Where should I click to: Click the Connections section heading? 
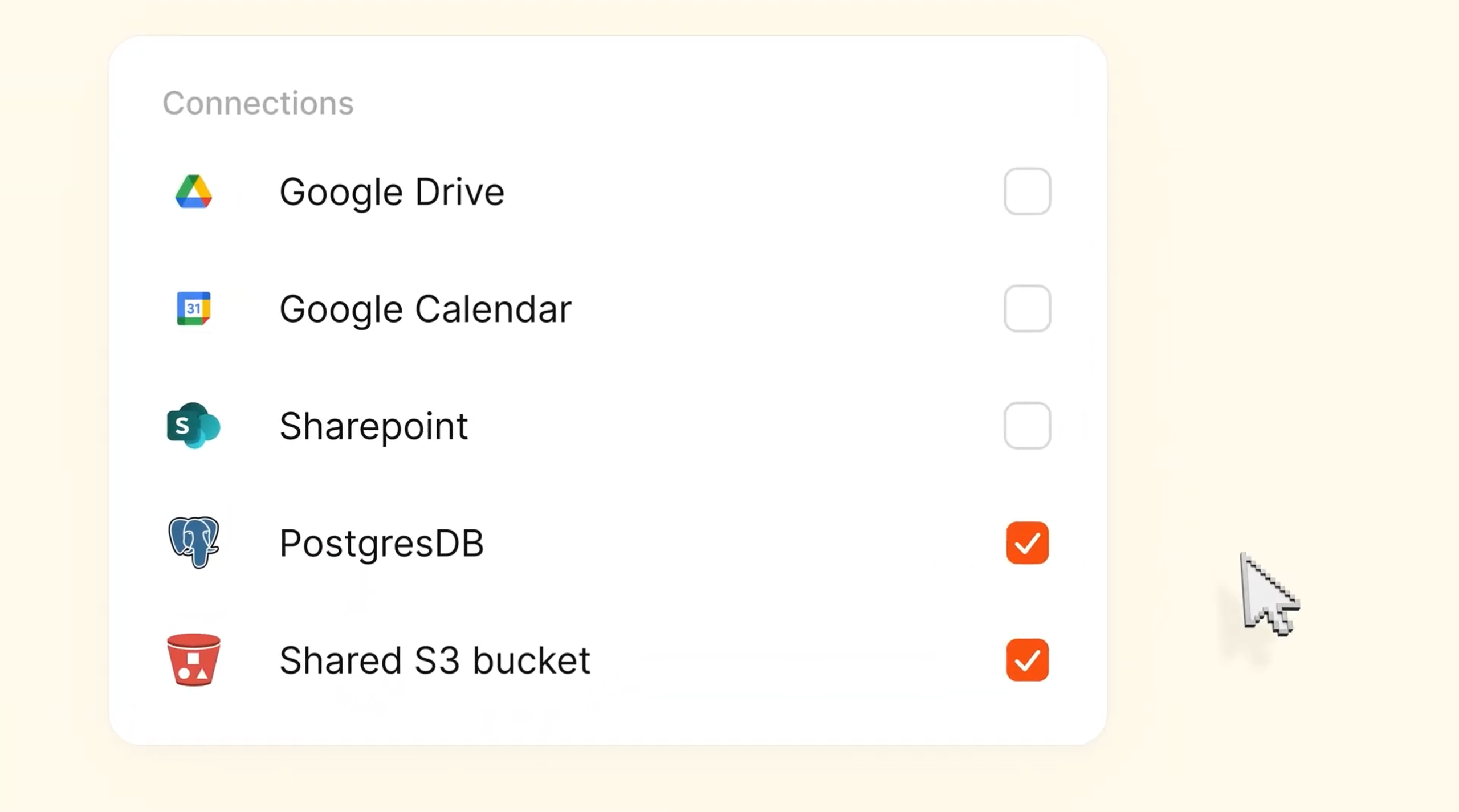(258, 103)
